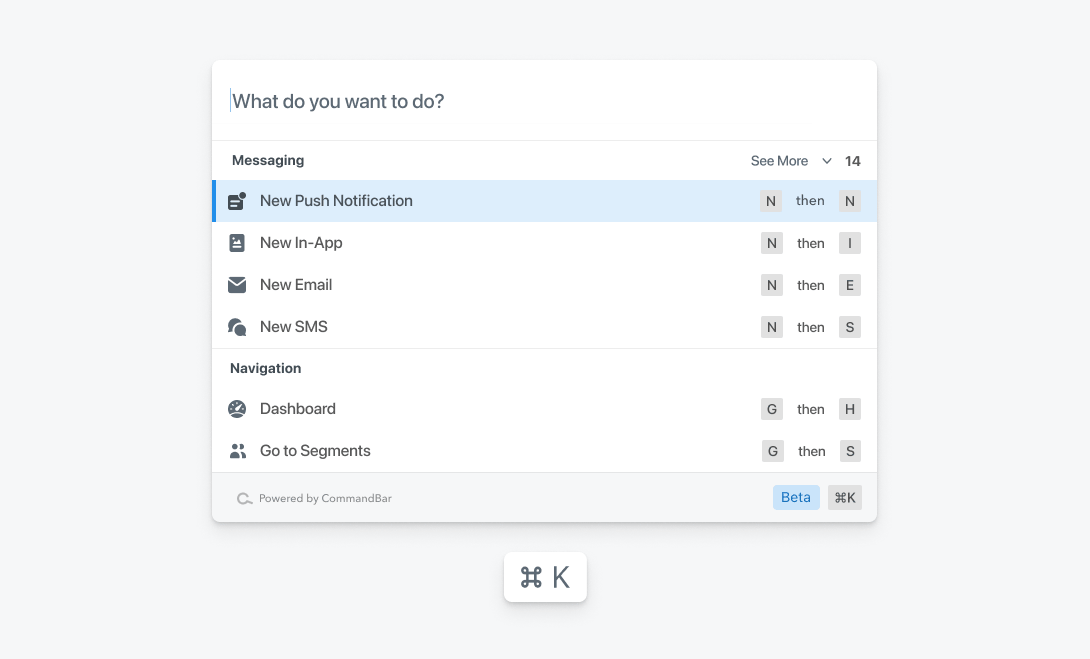Viewport: 1090px width, 659px height.
Task: Click the first N key hint on New Push Notification
Action: point(771,201)
